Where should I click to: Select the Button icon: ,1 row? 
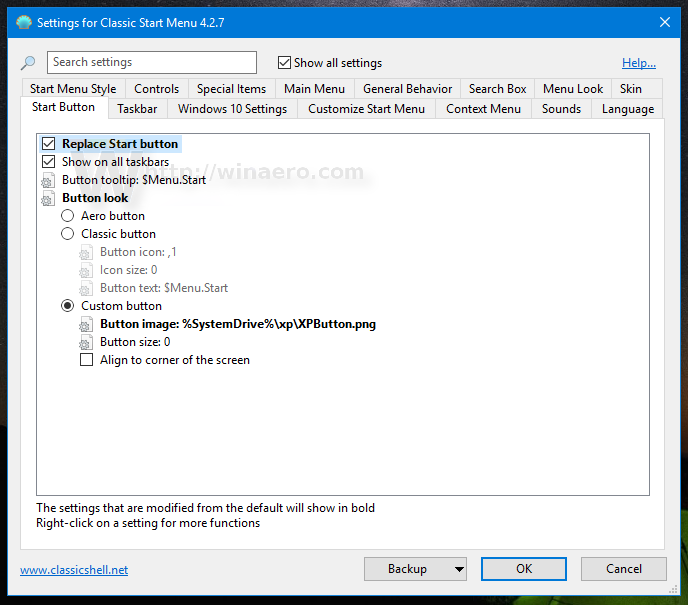[x=138, y=252]
